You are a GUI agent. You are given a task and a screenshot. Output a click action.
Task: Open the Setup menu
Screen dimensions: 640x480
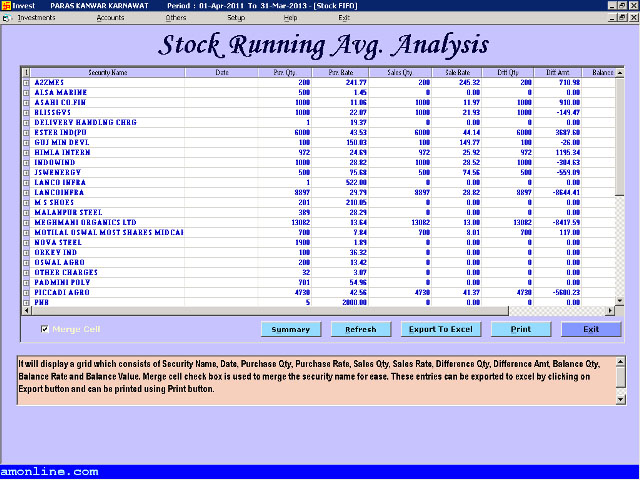tap(235, 18)
